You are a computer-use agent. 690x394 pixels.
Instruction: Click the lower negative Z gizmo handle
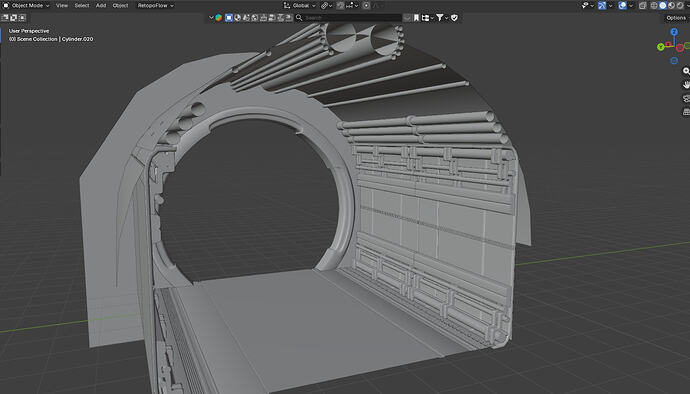(x=674, y=61)
